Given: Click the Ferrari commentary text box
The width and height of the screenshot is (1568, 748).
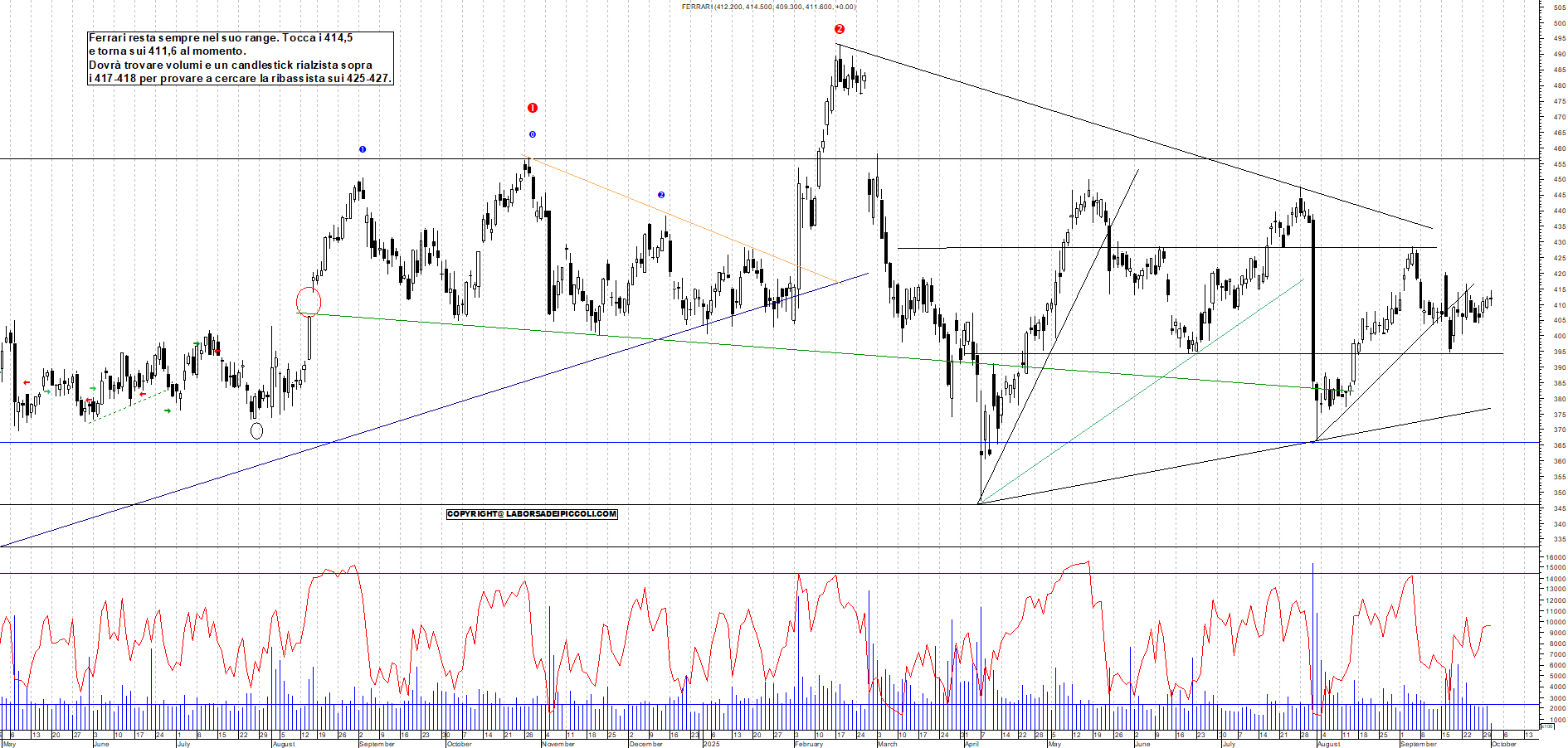Looking at the screenshot, I should (240, 58).
